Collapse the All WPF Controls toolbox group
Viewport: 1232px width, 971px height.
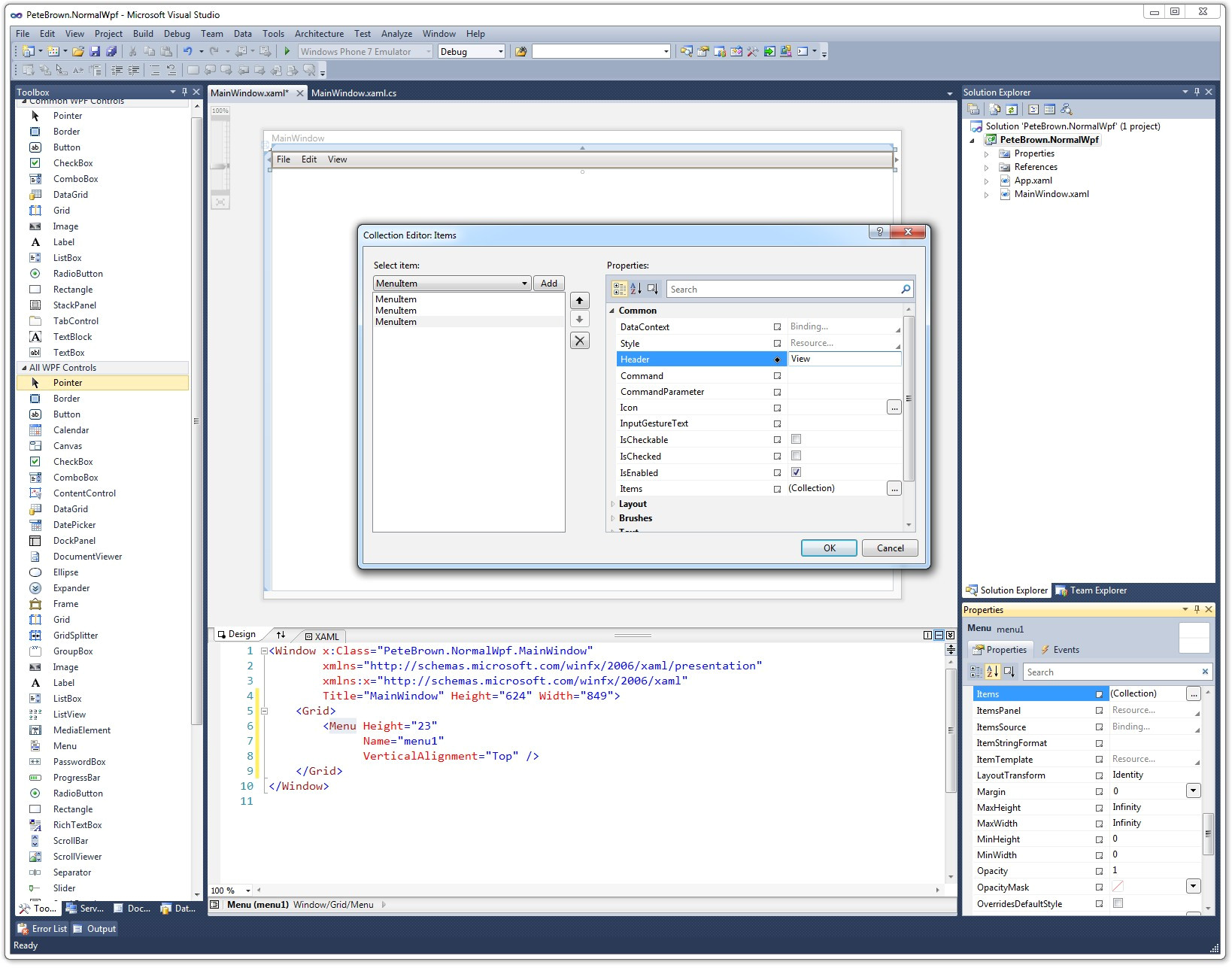pyautogui.click(x=23, y=368)
